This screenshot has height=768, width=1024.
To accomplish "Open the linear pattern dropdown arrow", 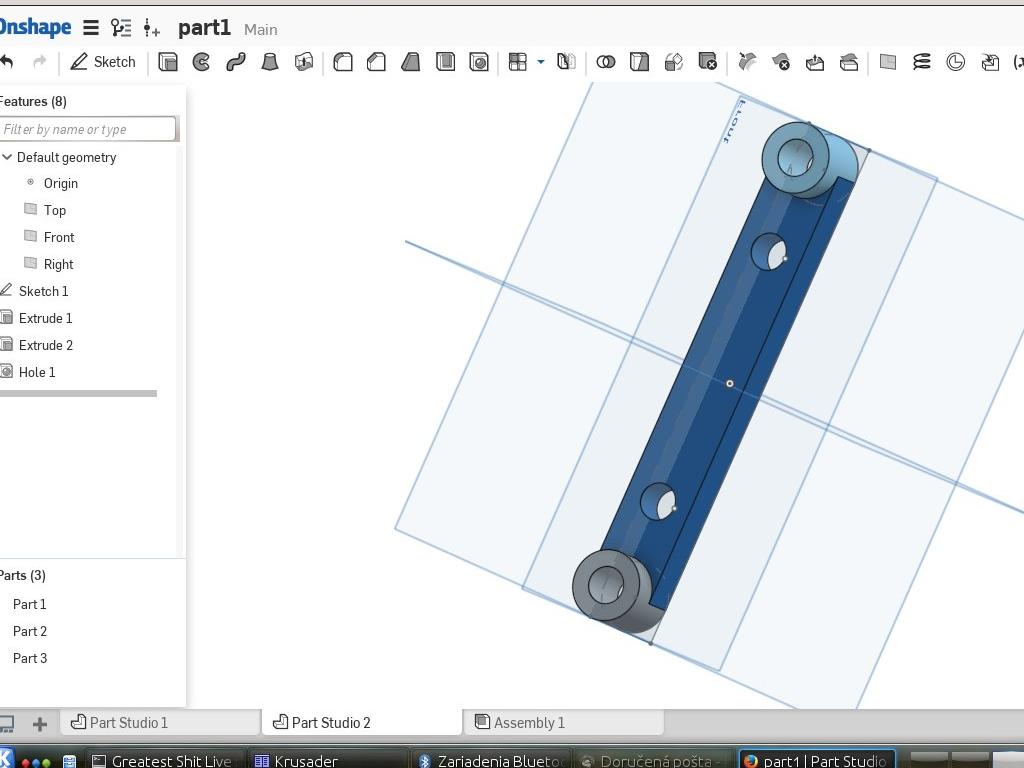I will [541, 62].
